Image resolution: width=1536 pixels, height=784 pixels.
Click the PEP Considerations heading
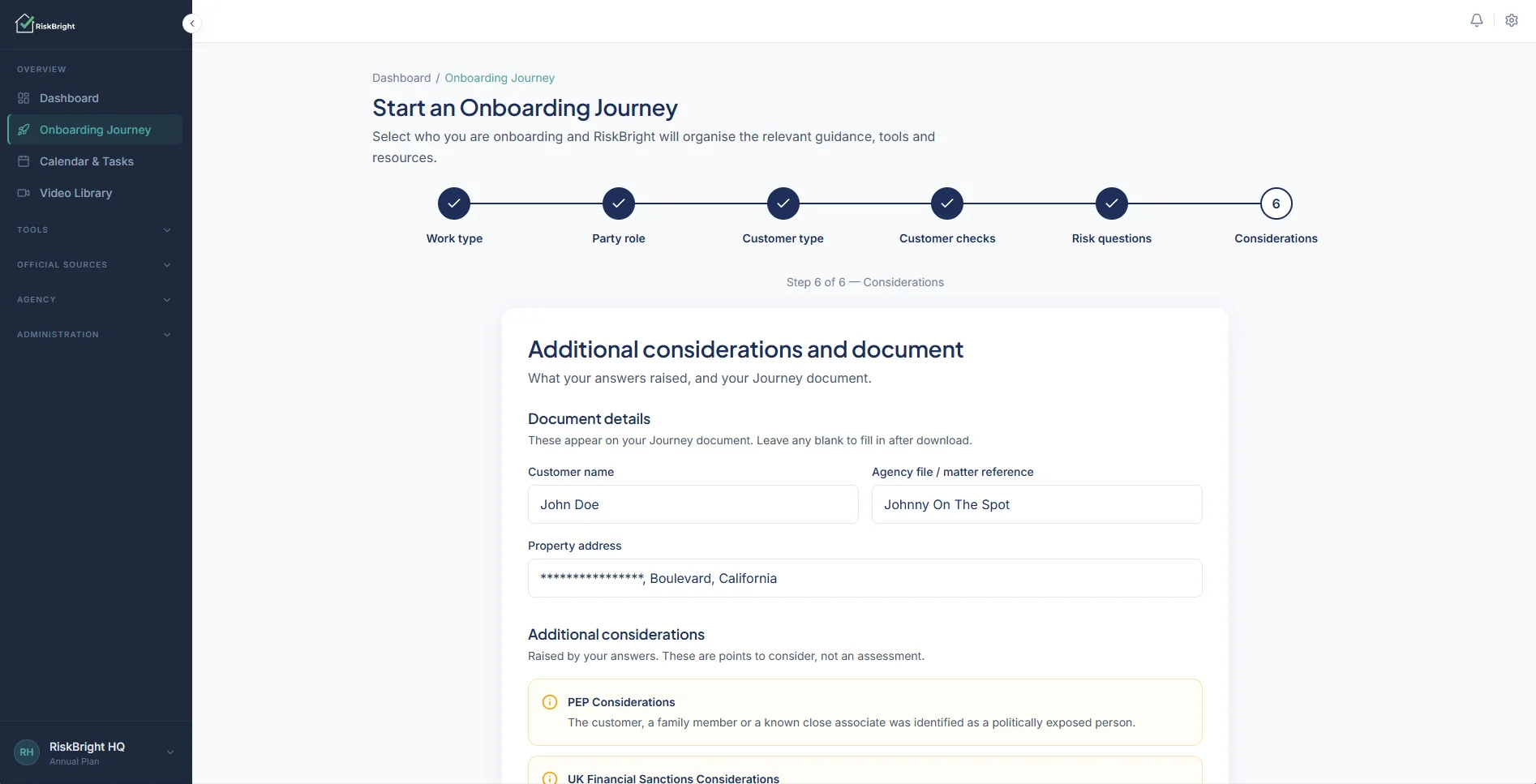(621, 702)
